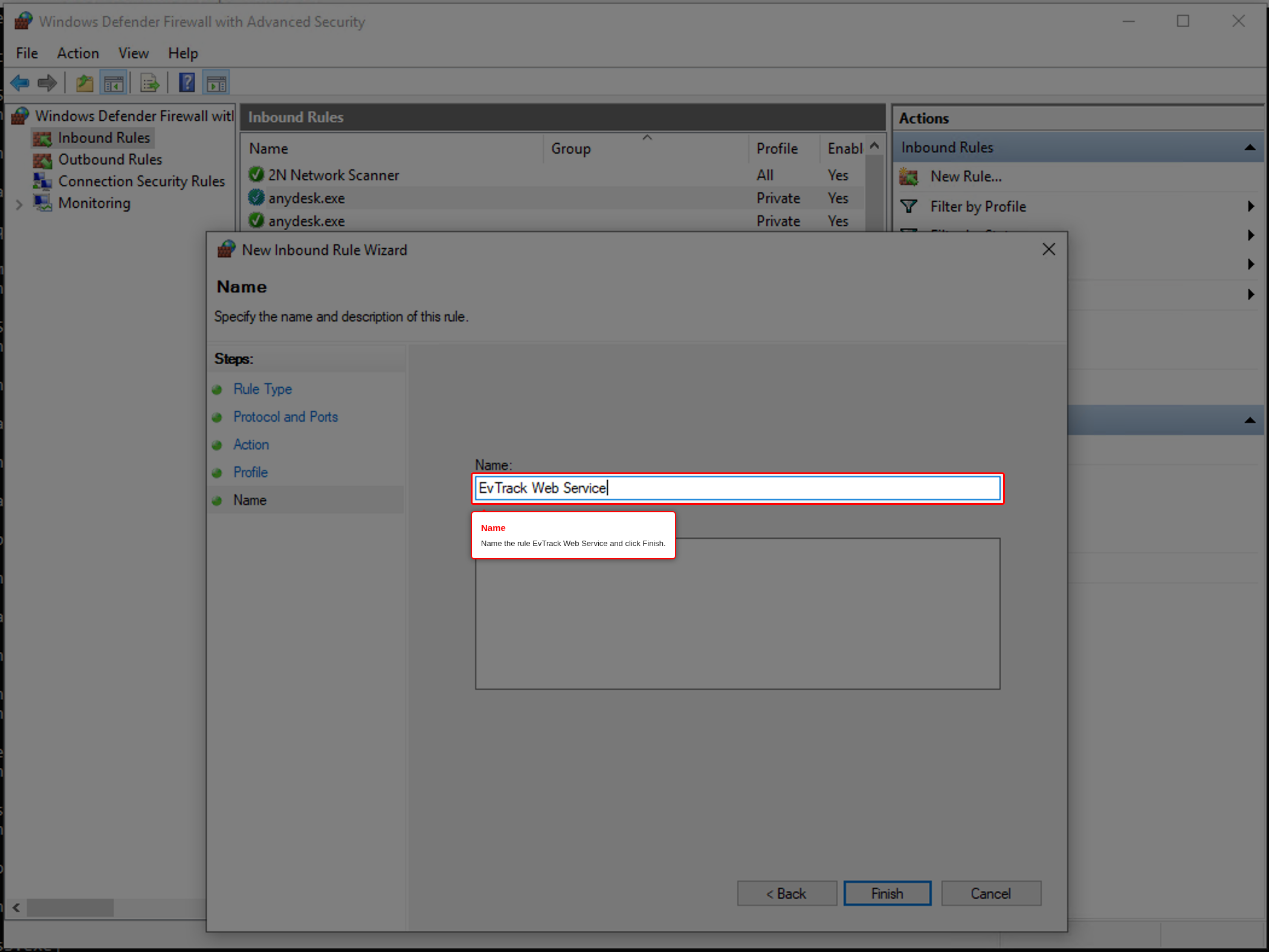1269x952 pixels.
Task: Toggle the Show/Hide Action Pane icon
Action: (216, 83)
